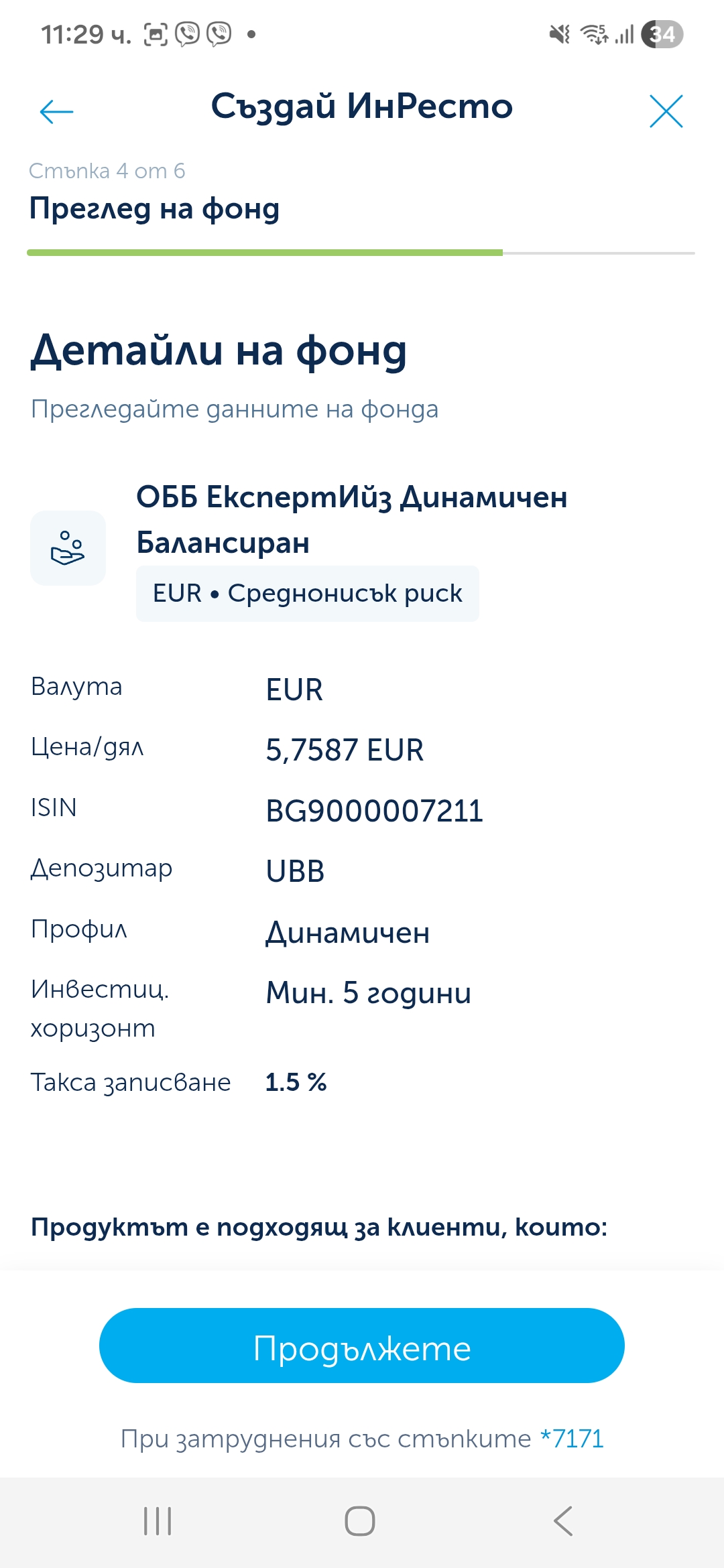This screenshot has width=724, height=1568.
Task: Tap the fund name ОББ ЕкспертИйз Динамичен
Action: click(x=351, y=498)
